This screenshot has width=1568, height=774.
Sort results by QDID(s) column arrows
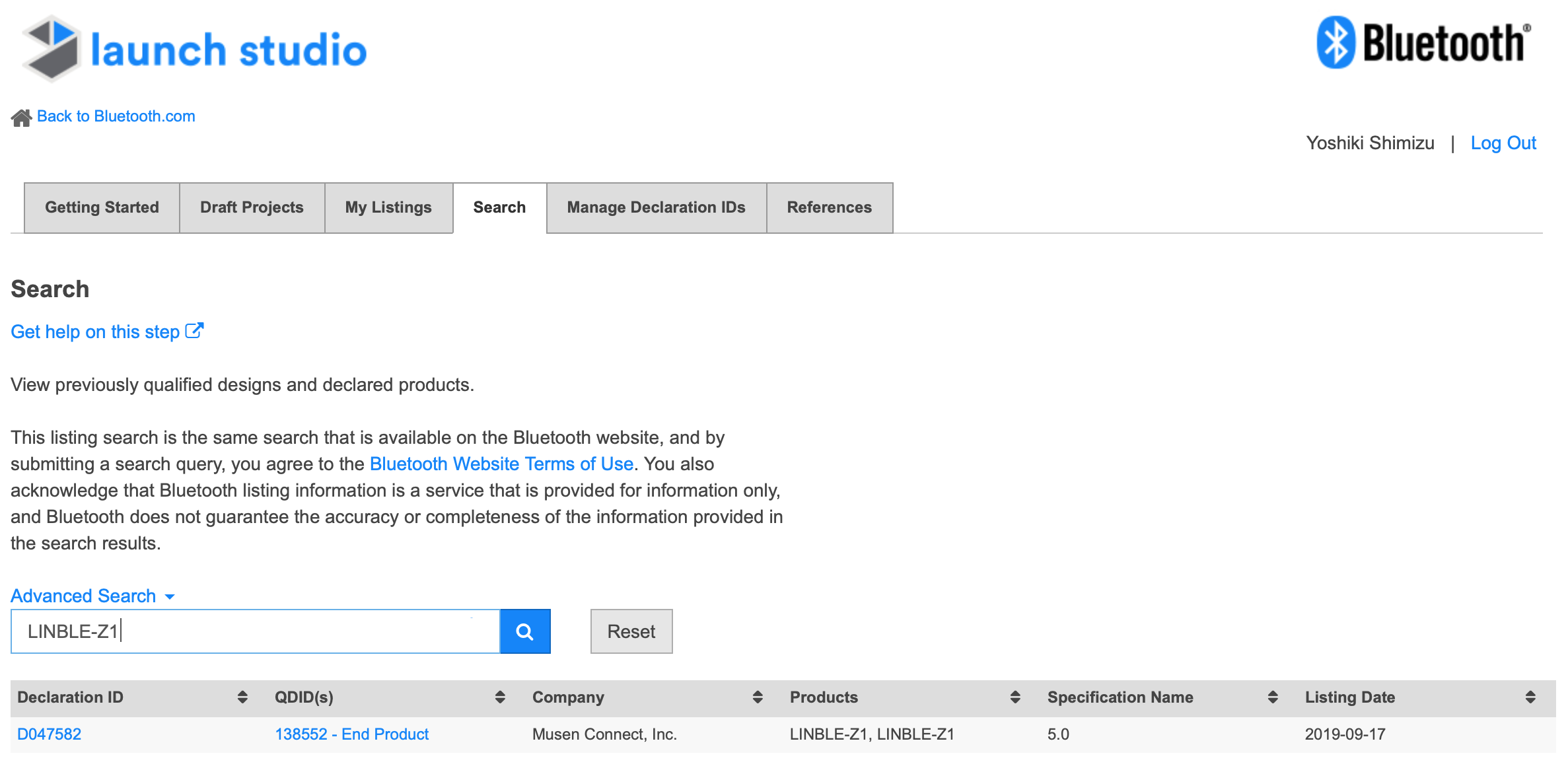click(x=500, y=697)
